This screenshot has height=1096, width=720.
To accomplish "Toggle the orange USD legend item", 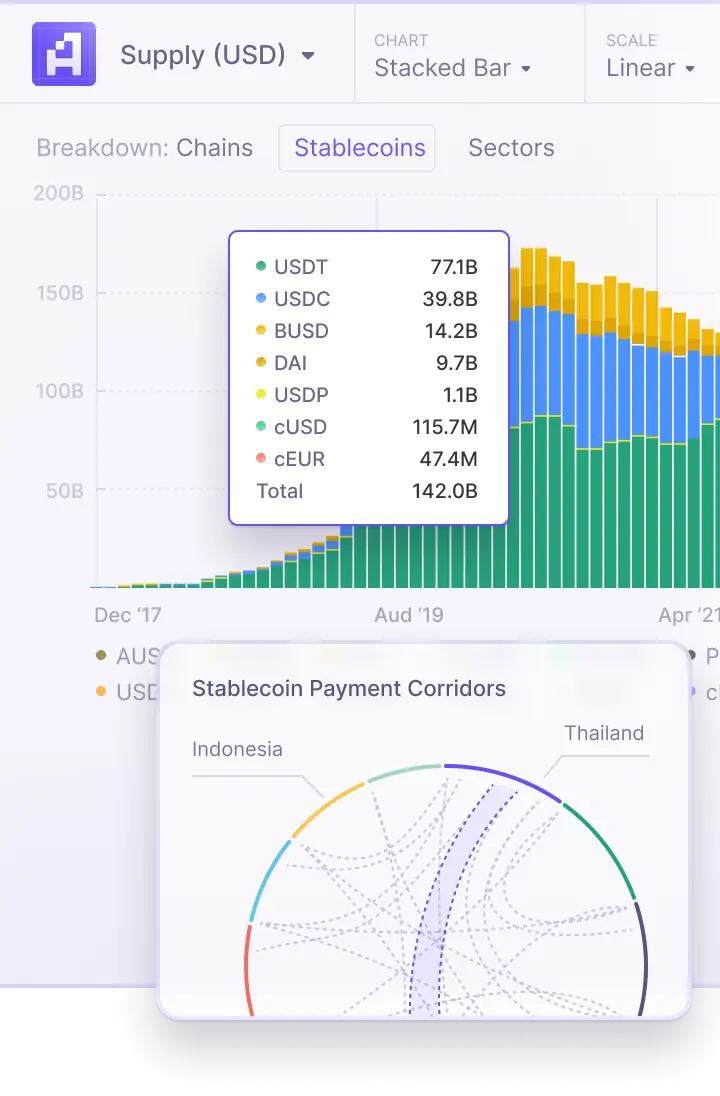I will coord(128,692).
